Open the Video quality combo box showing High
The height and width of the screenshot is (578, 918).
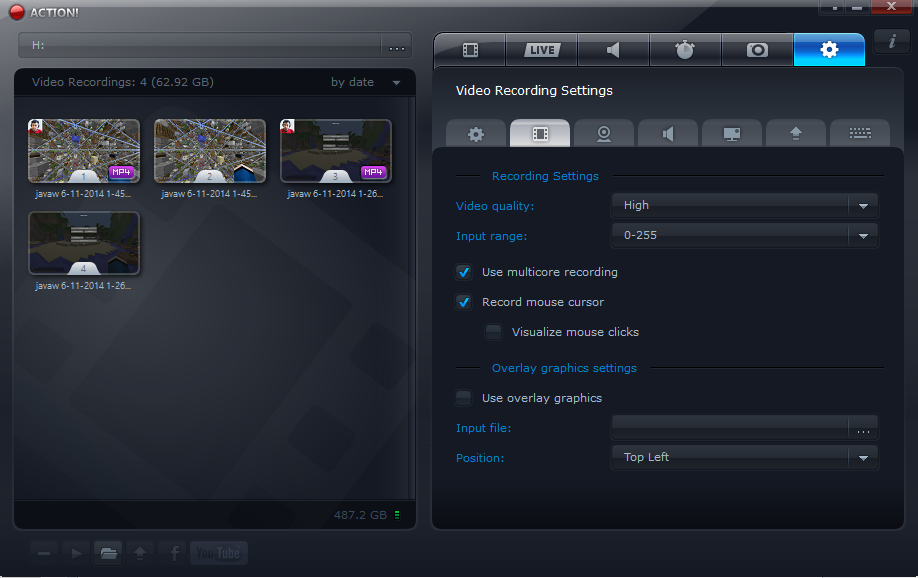tap(744, 206)
